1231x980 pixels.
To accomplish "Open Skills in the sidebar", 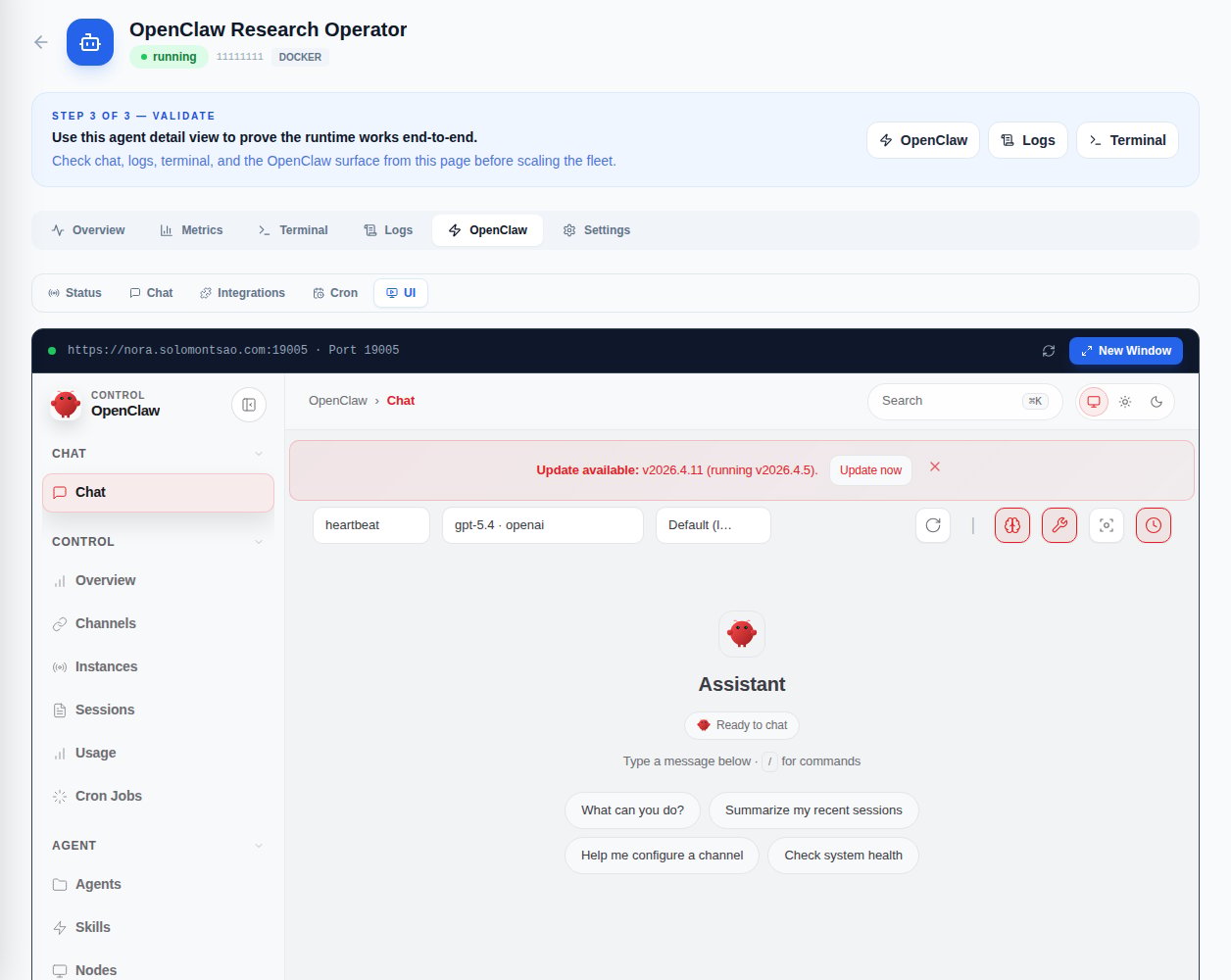I will 158,928.
